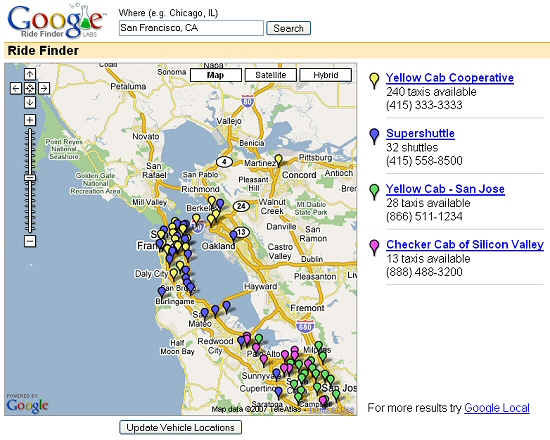Click the yellow marker near Daly City
550x440 pixels.
pyautogui.click(x=174, y=274)
